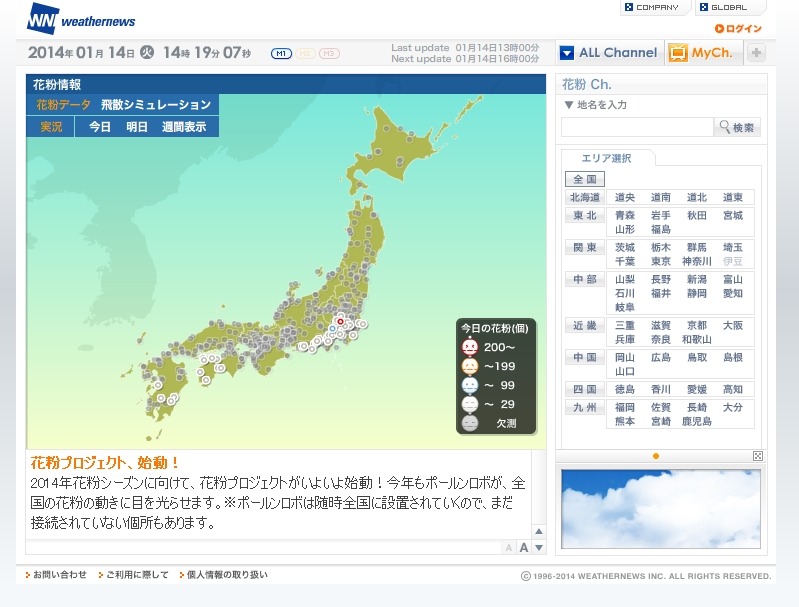Click the Weathernews logo
The width and height of the screenshot is (799, 607).
tap(82, 19)
